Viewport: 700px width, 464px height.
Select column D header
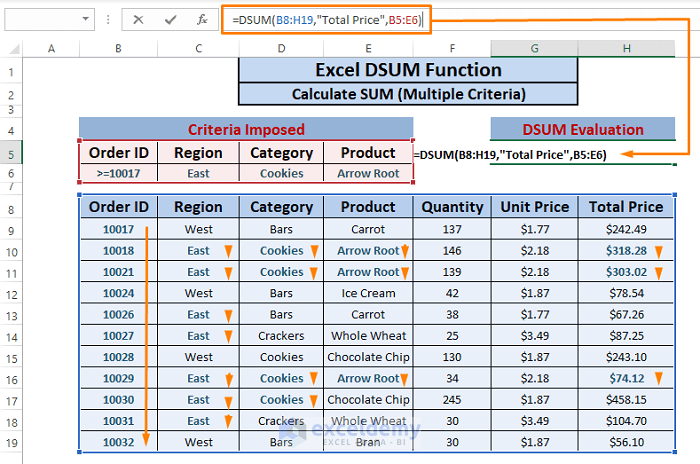pos(281,48)
